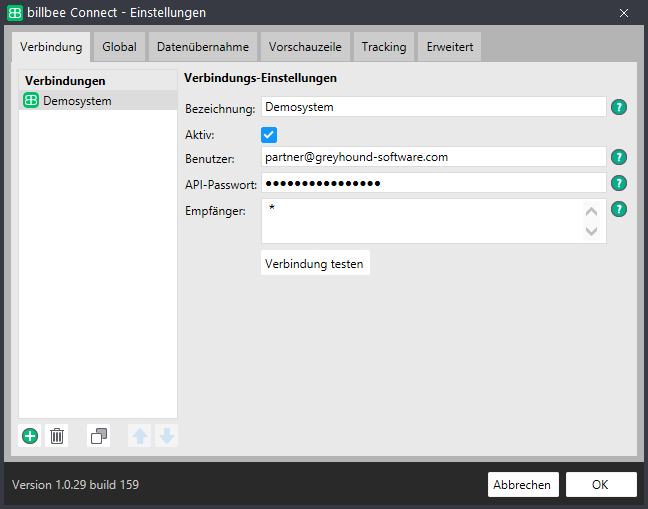Click Empfänger scroll-down arrow
The image size is (648, 509).
591,231
